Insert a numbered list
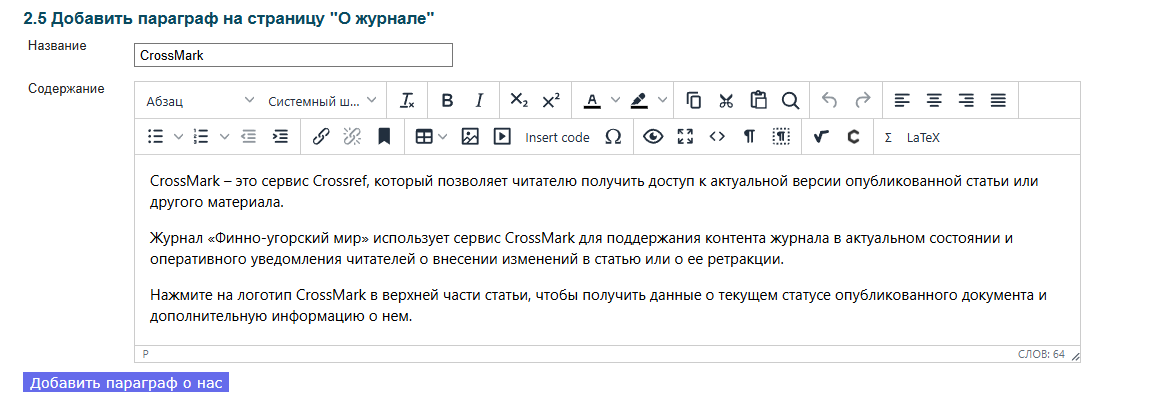Image resolution: width=1165 pixels, height=408 pixels. coord(201,137)
